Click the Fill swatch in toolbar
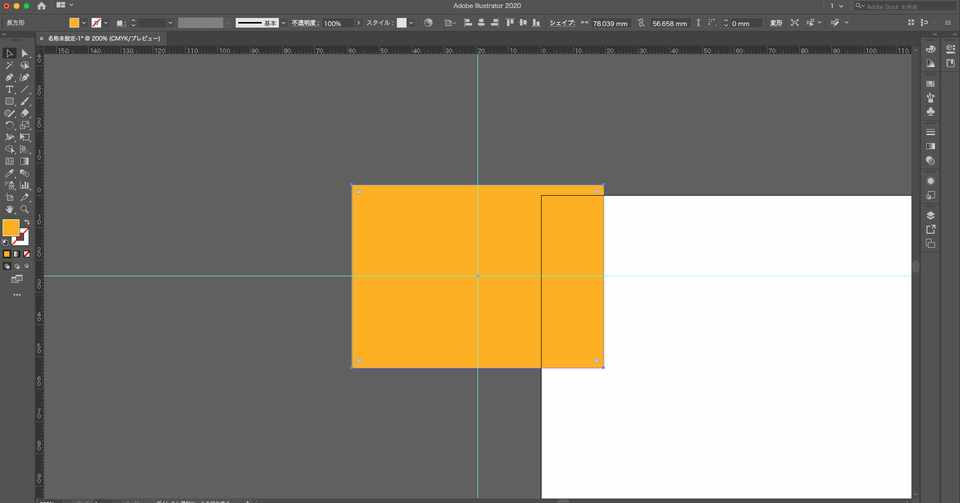 click(11, 228)
